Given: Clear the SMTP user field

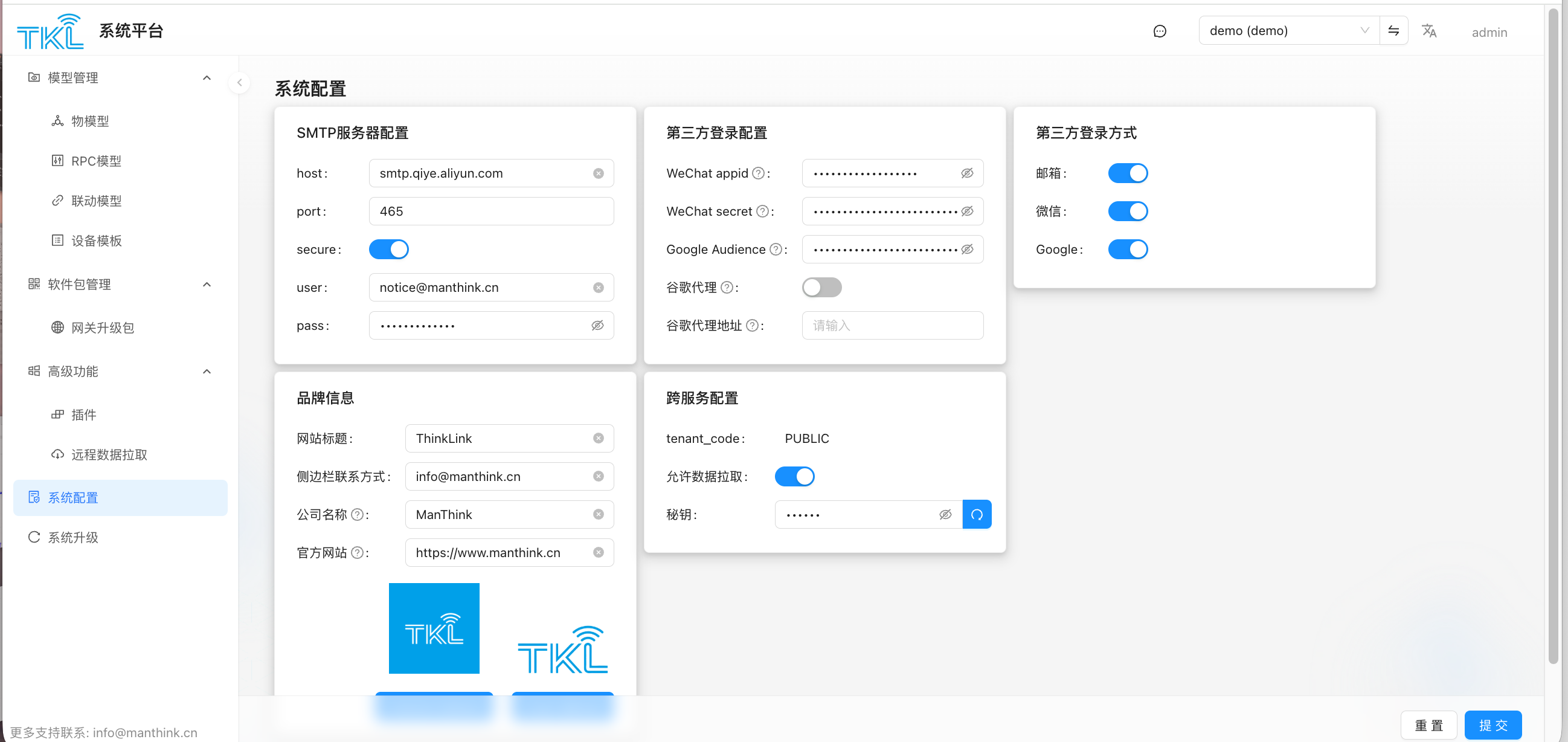Looking at the screenshot, I should click(x=599, y=287).
